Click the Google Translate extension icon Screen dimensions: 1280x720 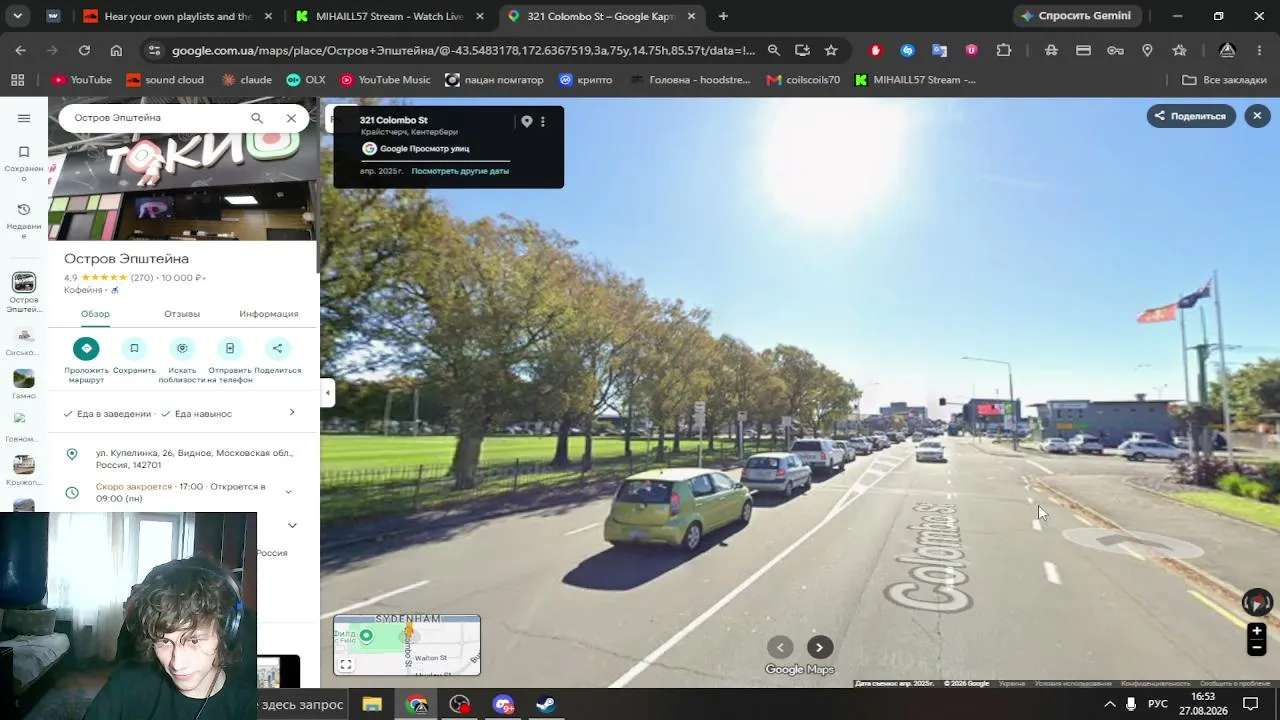click(x=939, y=50)
